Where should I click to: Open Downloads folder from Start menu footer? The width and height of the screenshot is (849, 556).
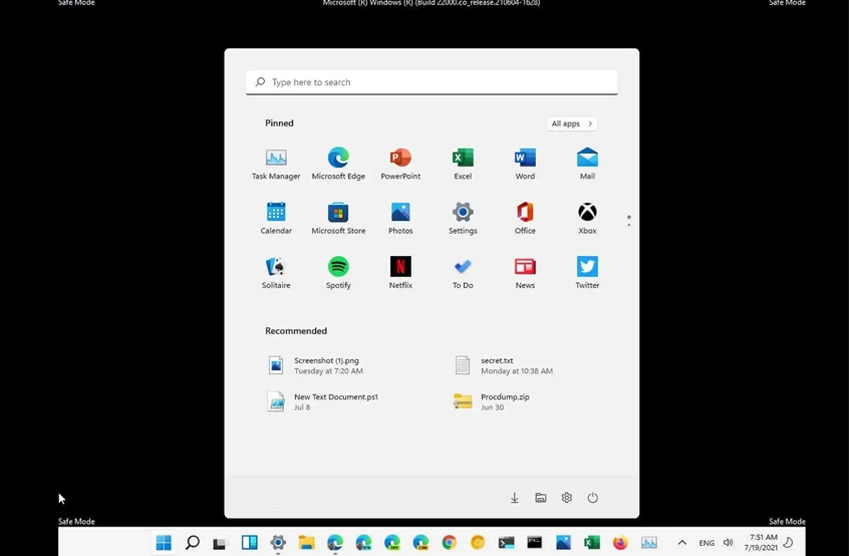point(515,498)
